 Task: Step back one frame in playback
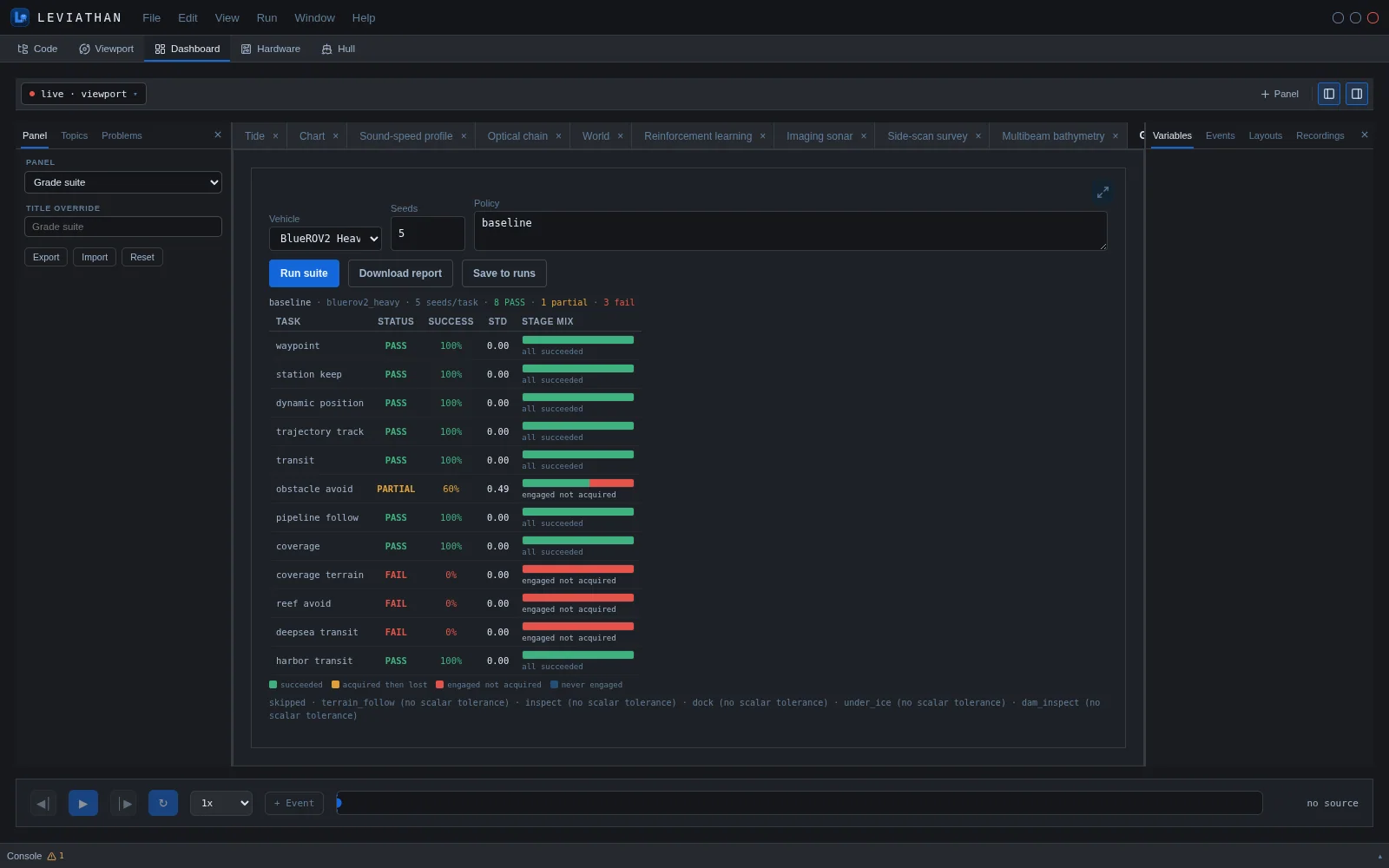pos(43,803)
